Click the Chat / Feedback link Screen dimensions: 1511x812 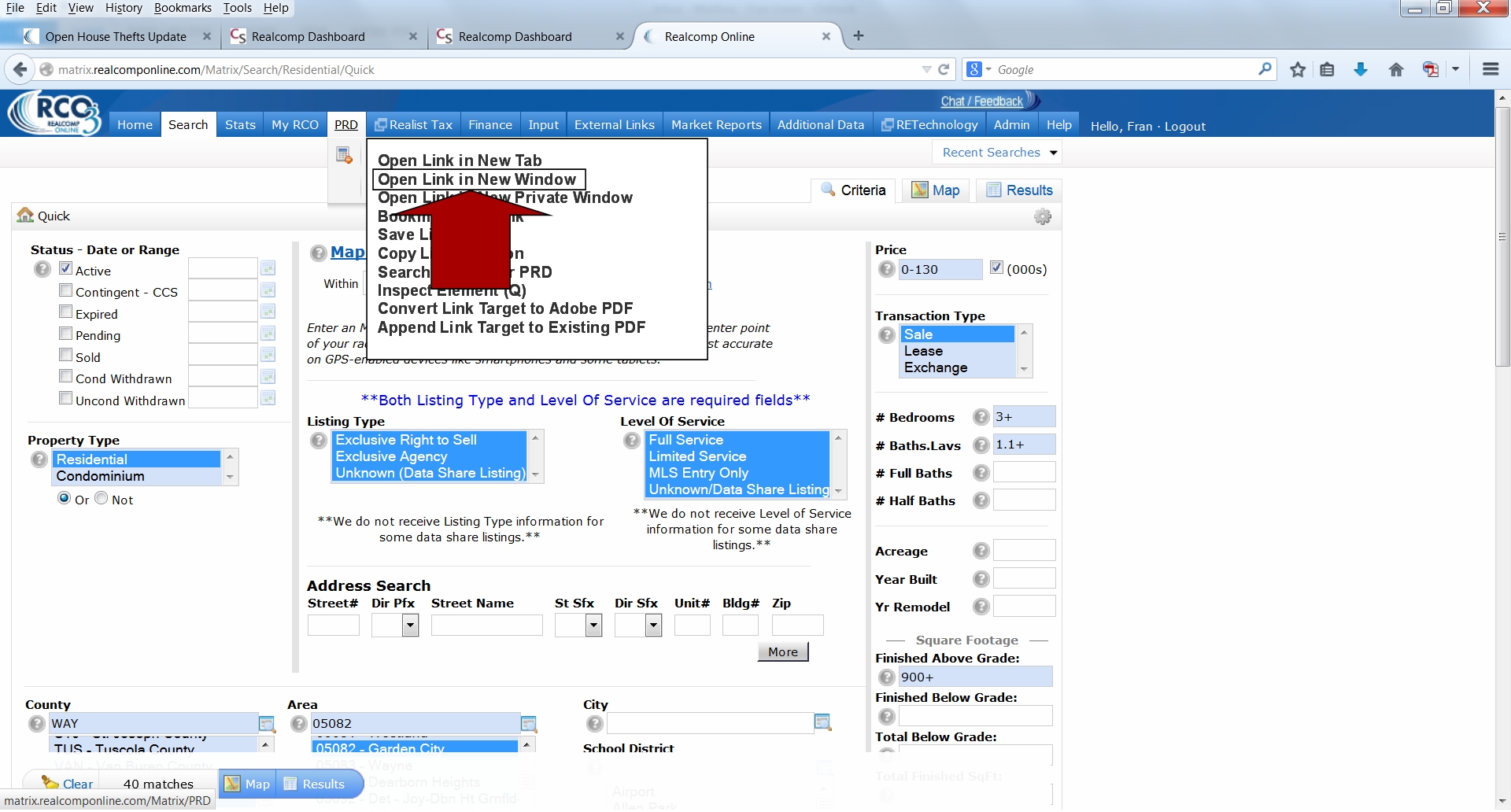click(x=981, y=101)
